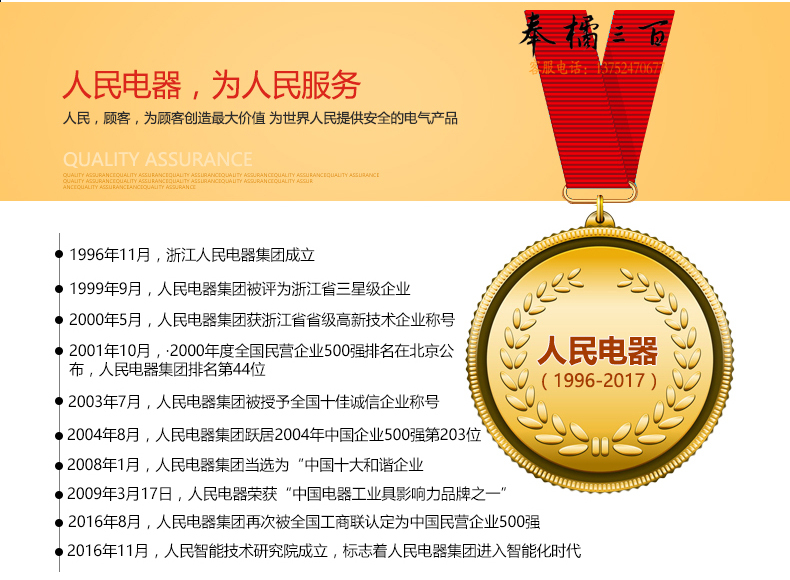The image size is (790, 580).
Task: Click the red medal ribbon
Action: pos(600,98)
